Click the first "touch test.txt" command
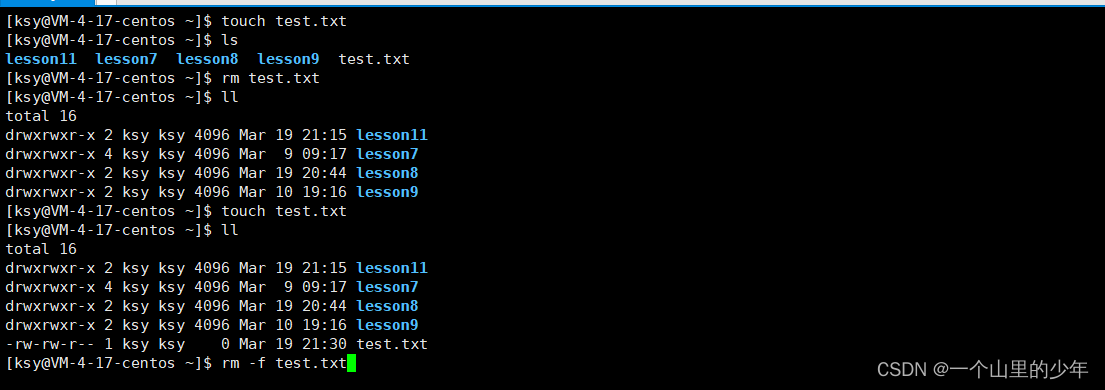Screen dimensions: 1105x390 point(284,21)
